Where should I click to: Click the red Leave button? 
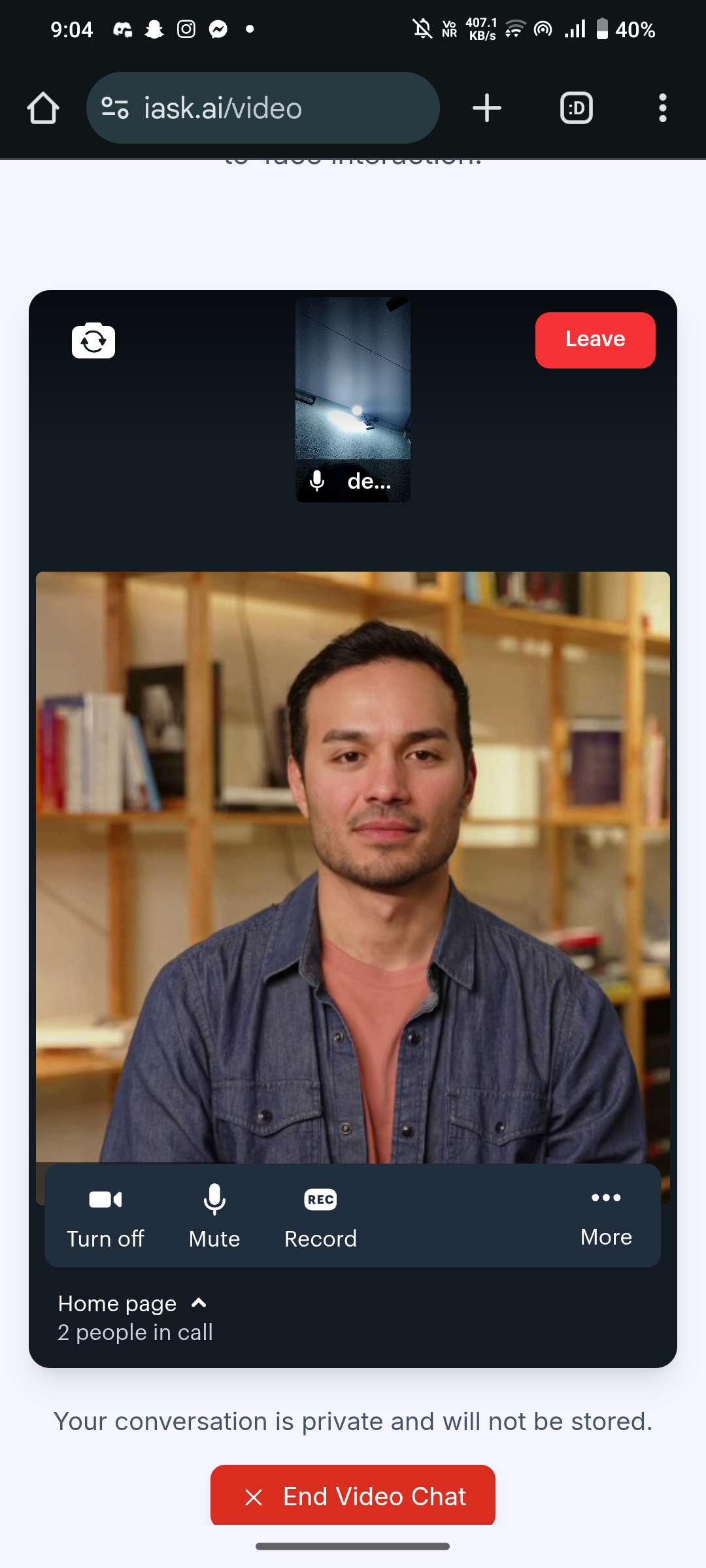pos(596,340)
